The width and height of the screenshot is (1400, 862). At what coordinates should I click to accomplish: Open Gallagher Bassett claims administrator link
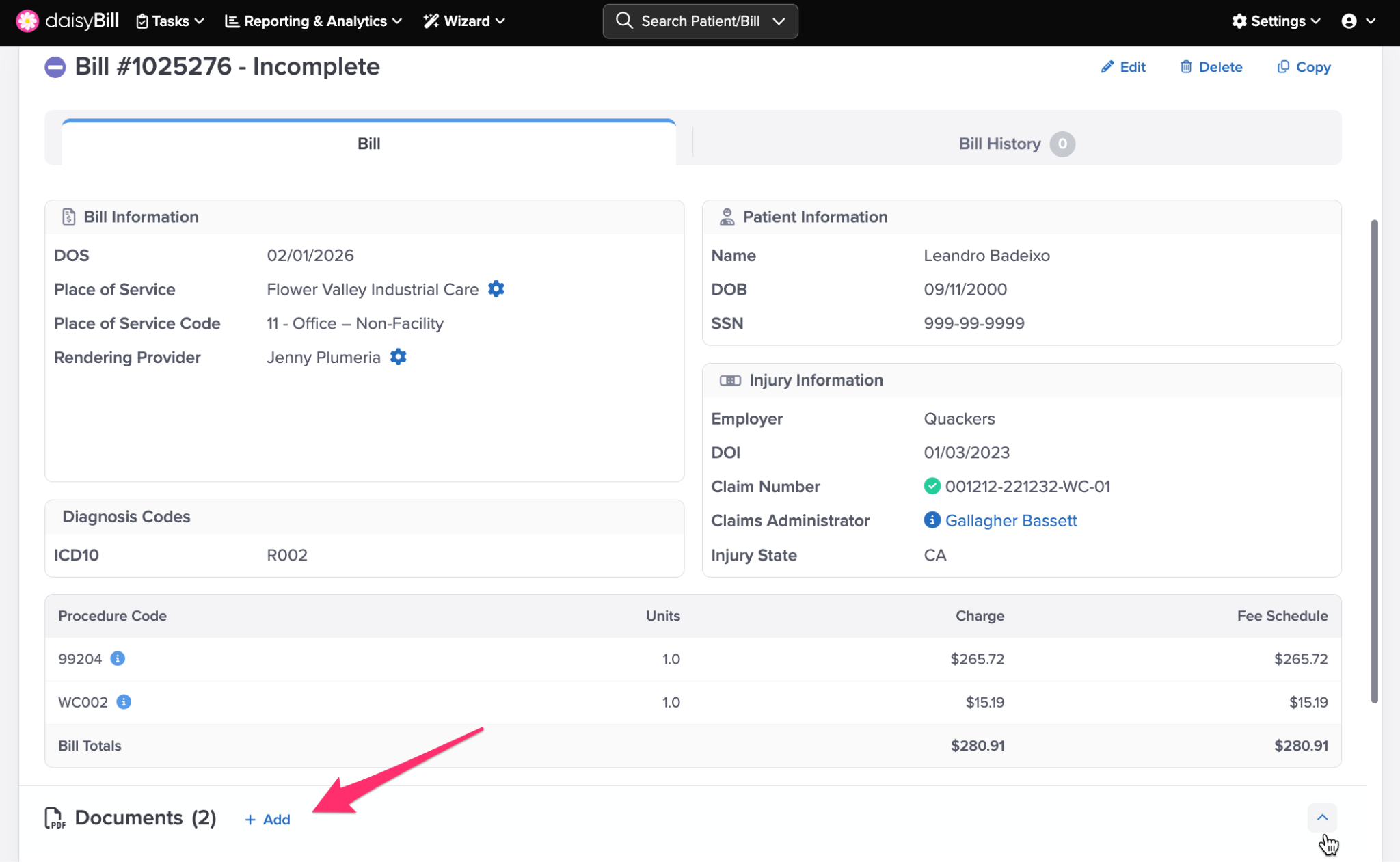(x=1011, y=520)
